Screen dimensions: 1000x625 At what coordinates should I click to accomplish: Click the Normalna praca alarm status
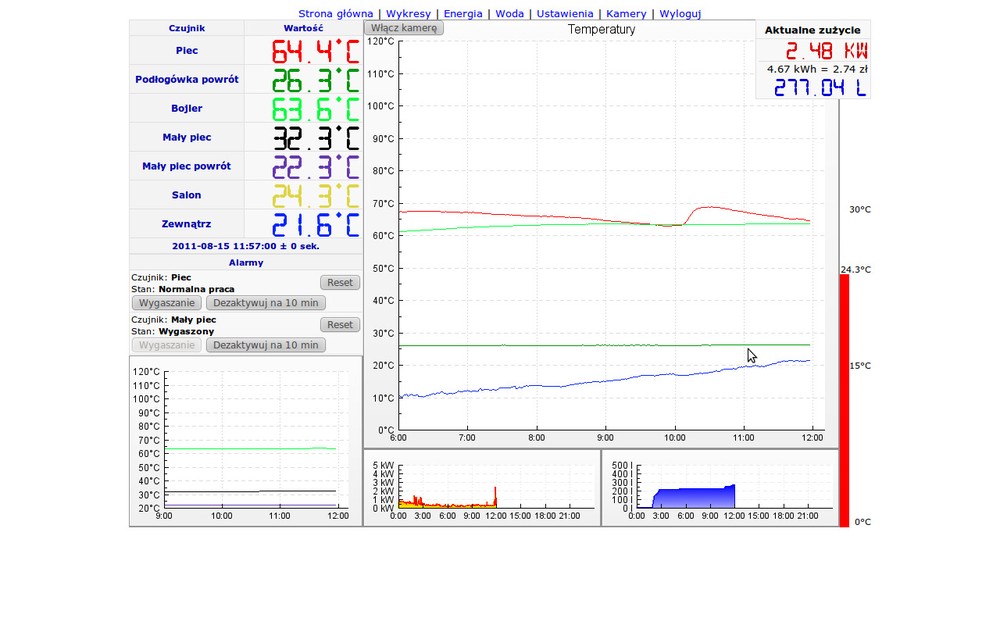(x=196, y=289)
